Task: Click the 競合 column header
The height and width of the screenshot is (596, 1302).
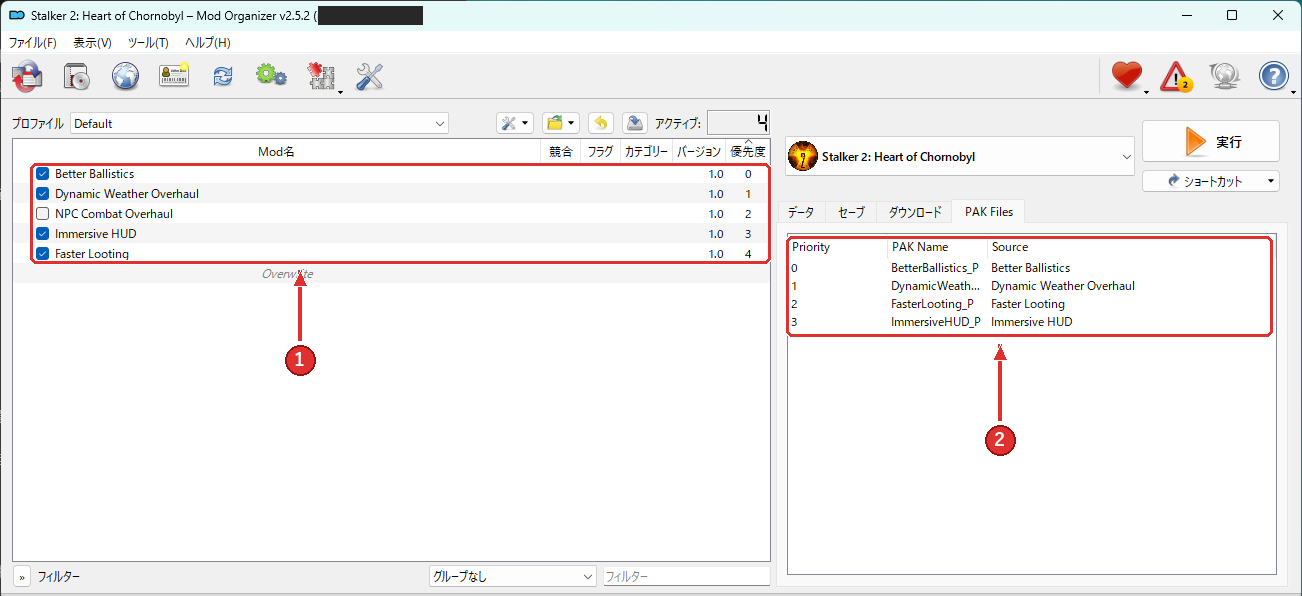Action: [561, 152]
